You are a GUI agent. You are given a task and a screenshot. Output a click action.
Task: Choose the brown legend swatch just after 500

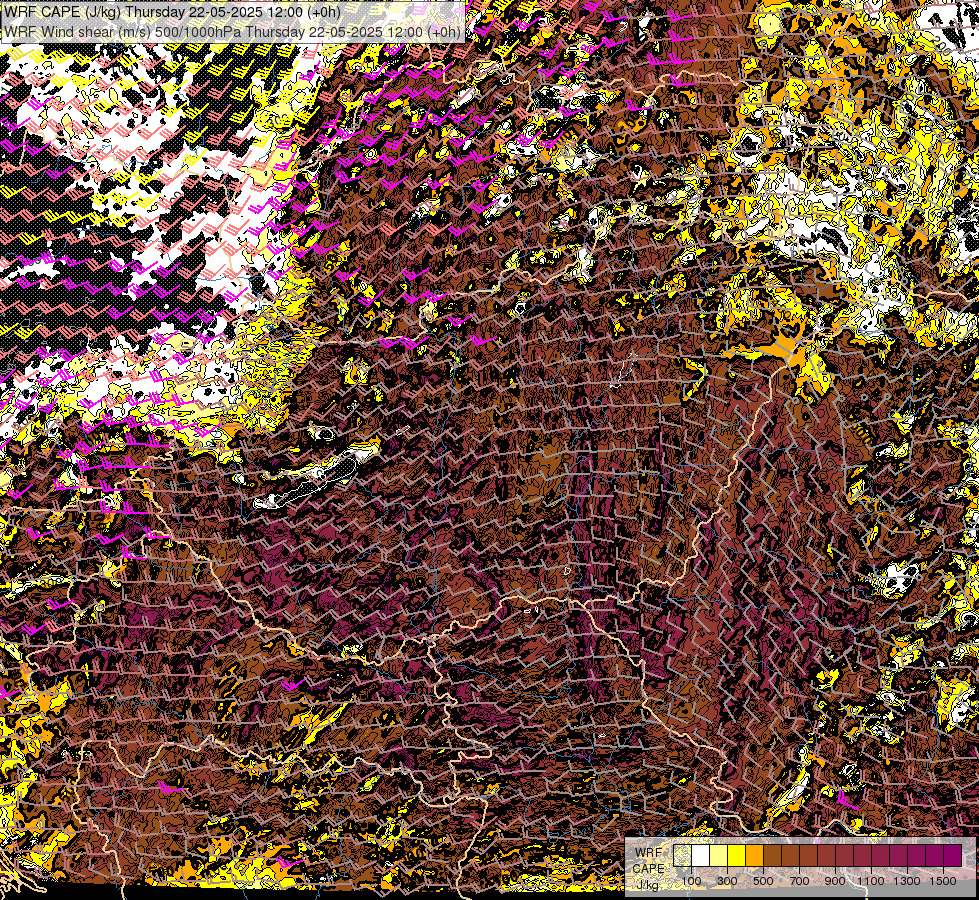click(772, 855)
